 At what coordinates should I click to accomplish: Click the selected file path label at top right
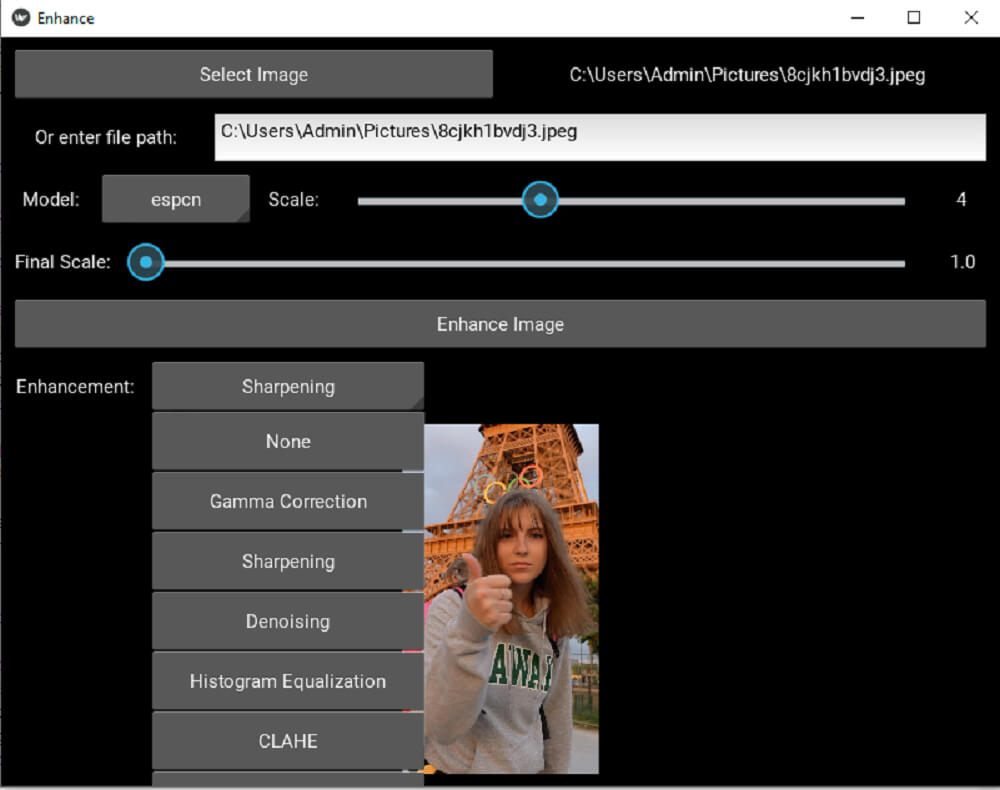[747, 75]
